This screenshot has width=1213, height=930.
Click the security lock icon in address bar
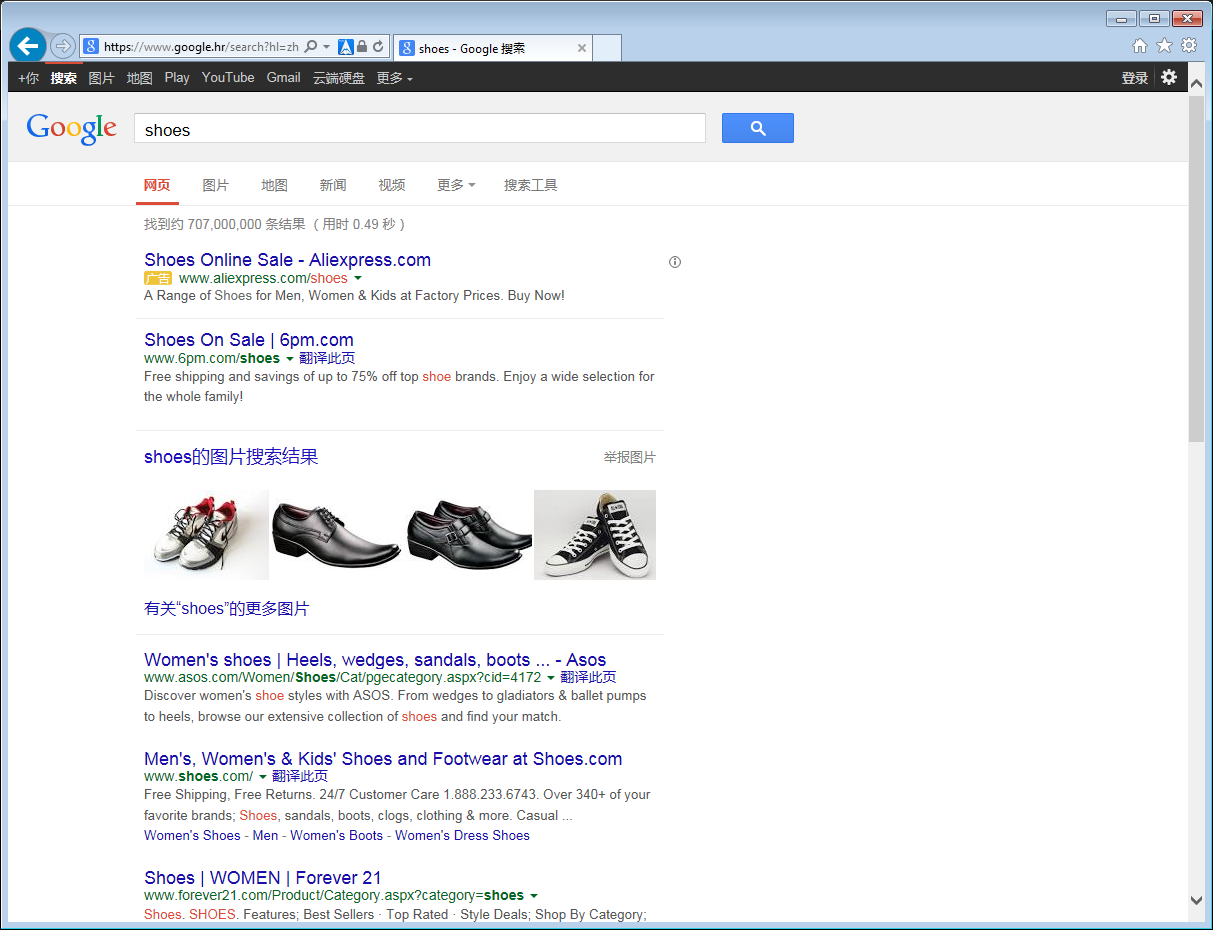[362, 47]
